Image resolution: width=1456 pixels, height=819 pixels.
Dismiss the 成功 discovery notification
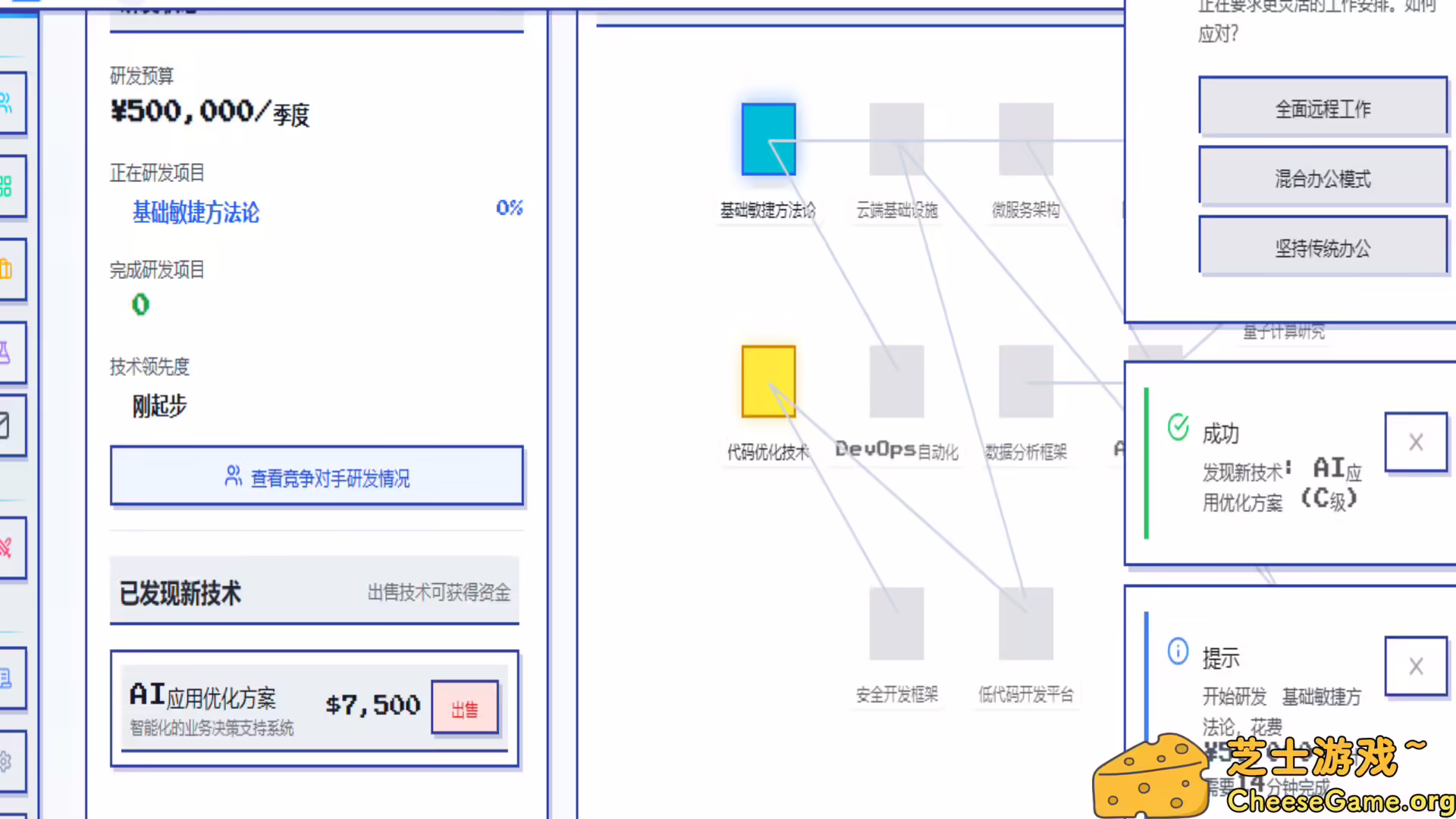pyautogui.click(x=1415, y=441)
